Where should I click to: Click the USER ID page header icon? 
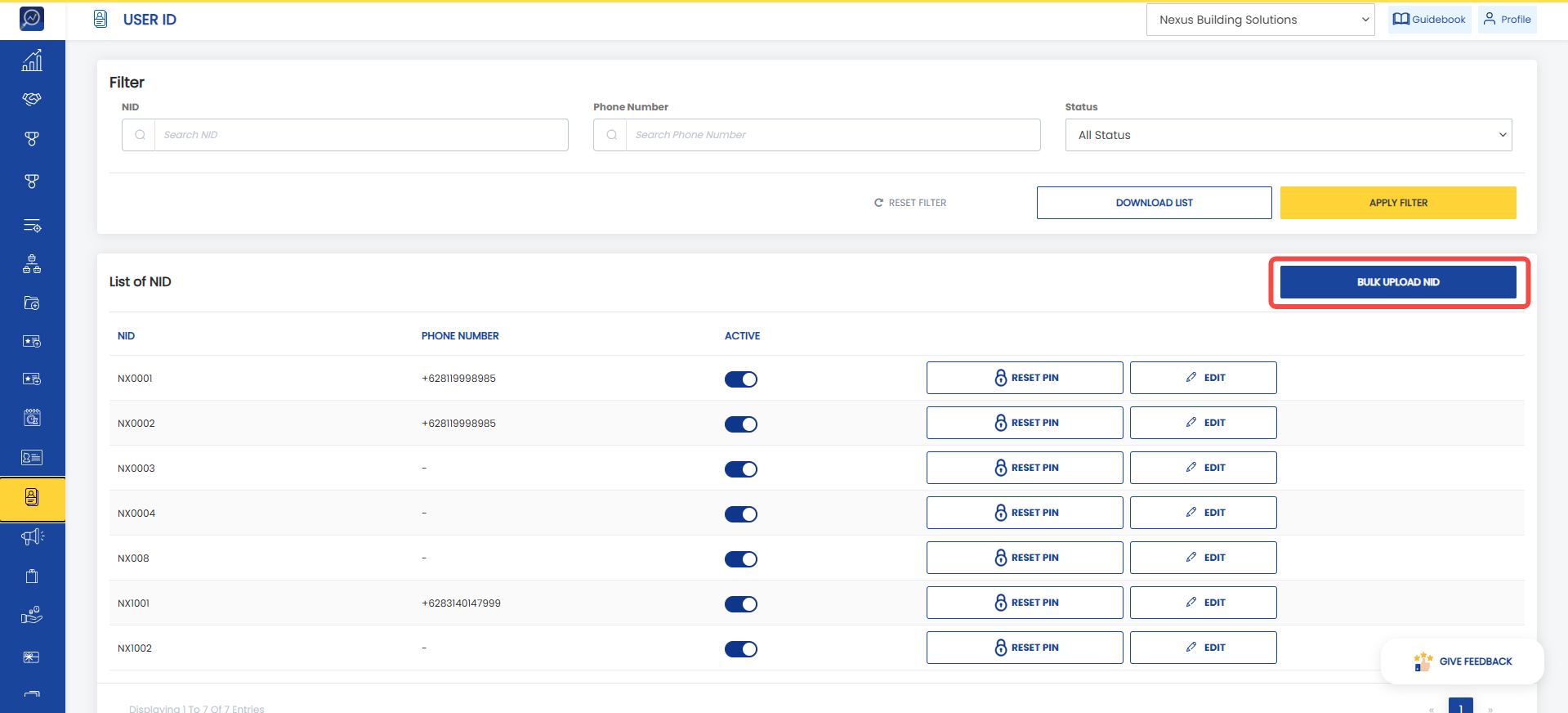click(101, 19)
